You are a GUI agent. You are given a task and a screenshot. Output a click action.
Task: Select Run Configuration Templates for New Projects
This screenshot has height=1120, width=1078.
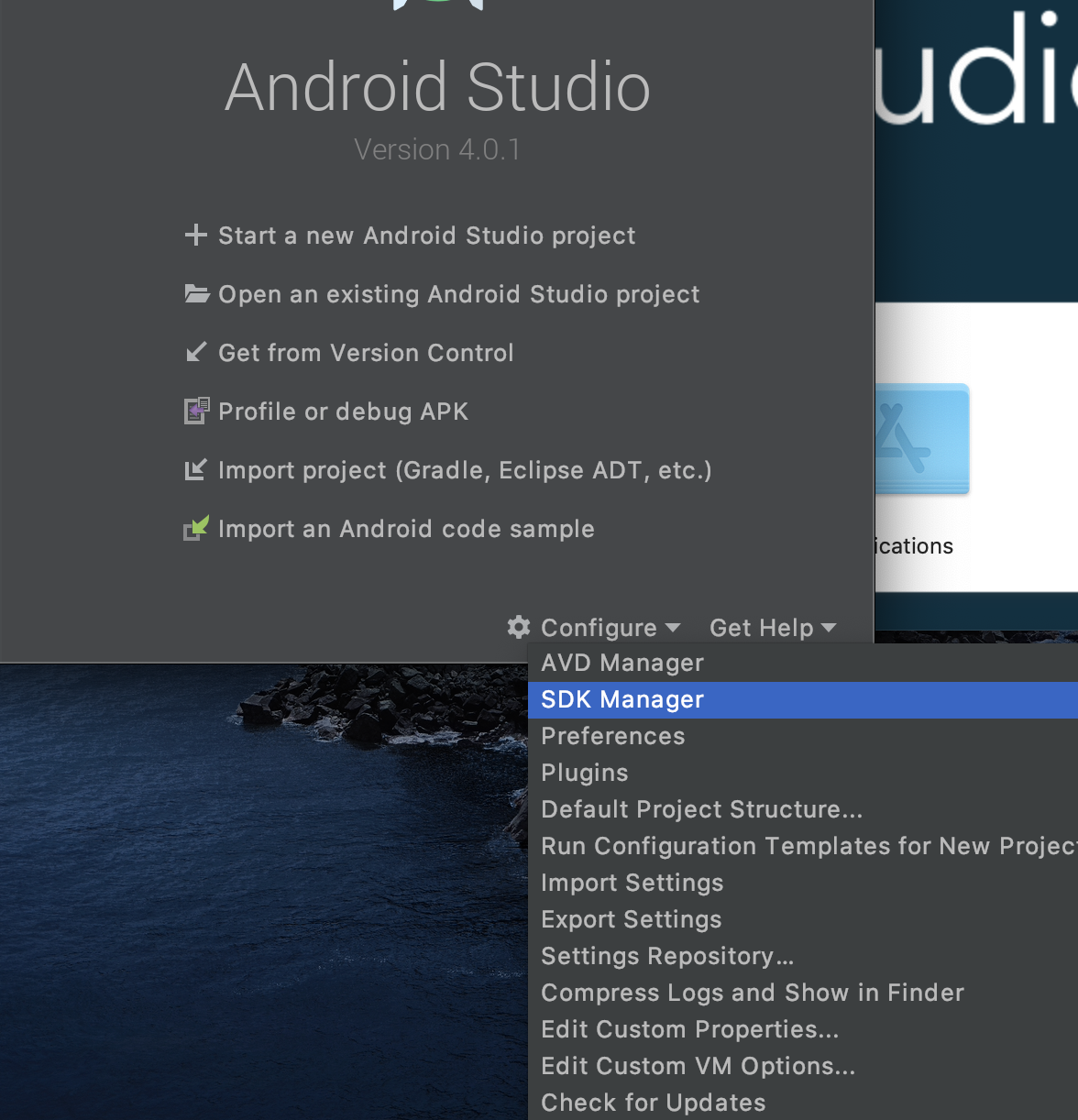click(803, 846)
